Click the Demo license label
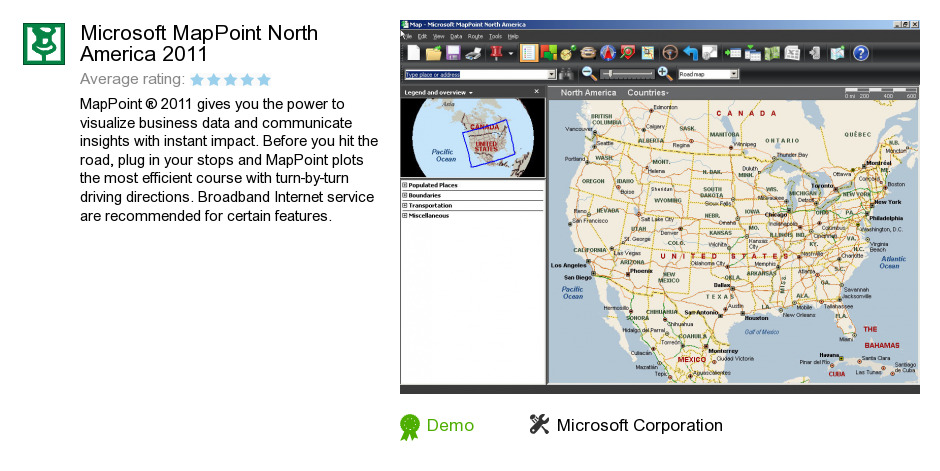This screenshot has height=471, width=940. 450,425
